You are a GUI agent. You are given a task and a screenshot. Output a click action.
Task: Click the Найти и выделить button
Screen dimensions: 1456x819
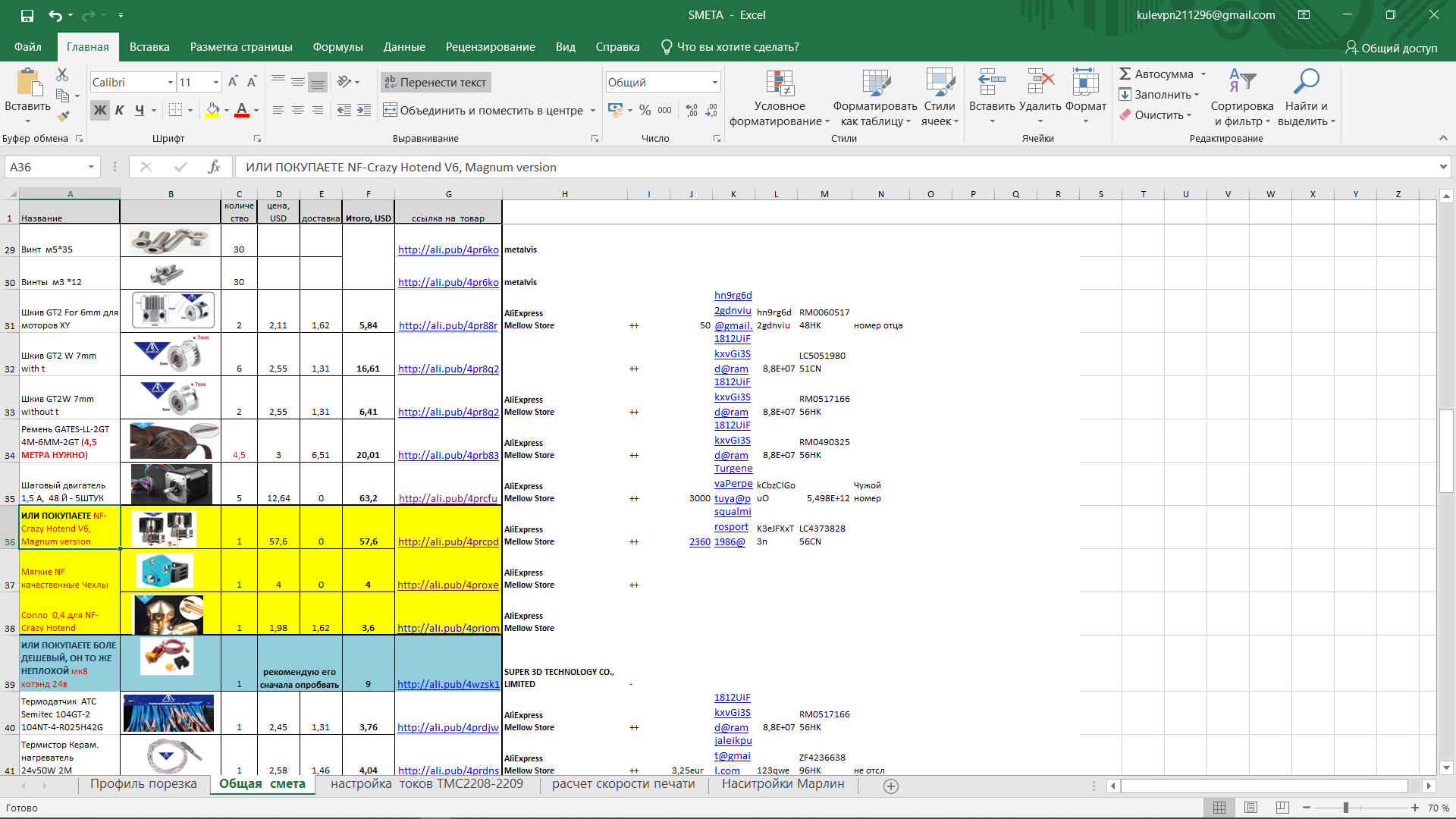tap(1307, 99)
